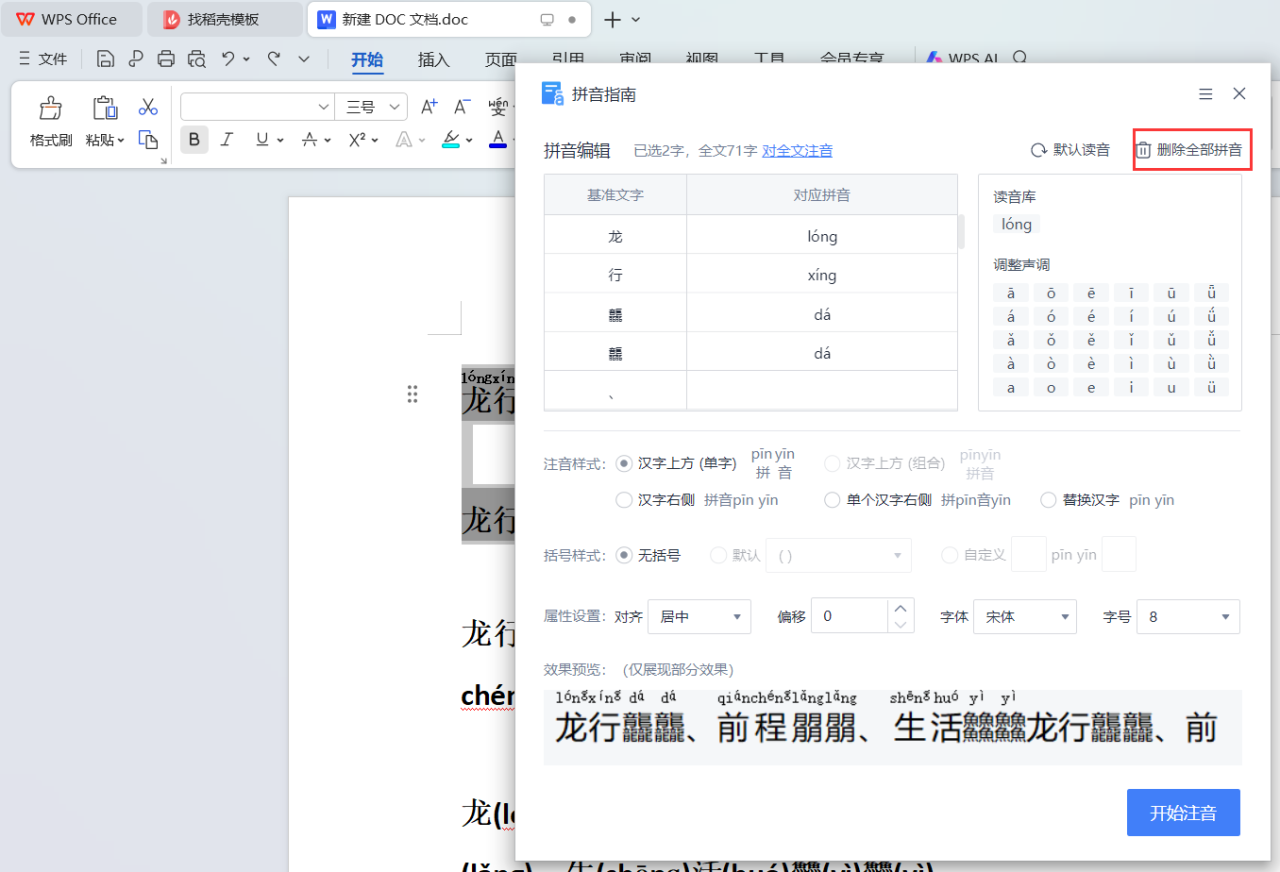Click the text effects outlined A icon
The width and height of the screenshot is (1280, 872).
point(404,139)
